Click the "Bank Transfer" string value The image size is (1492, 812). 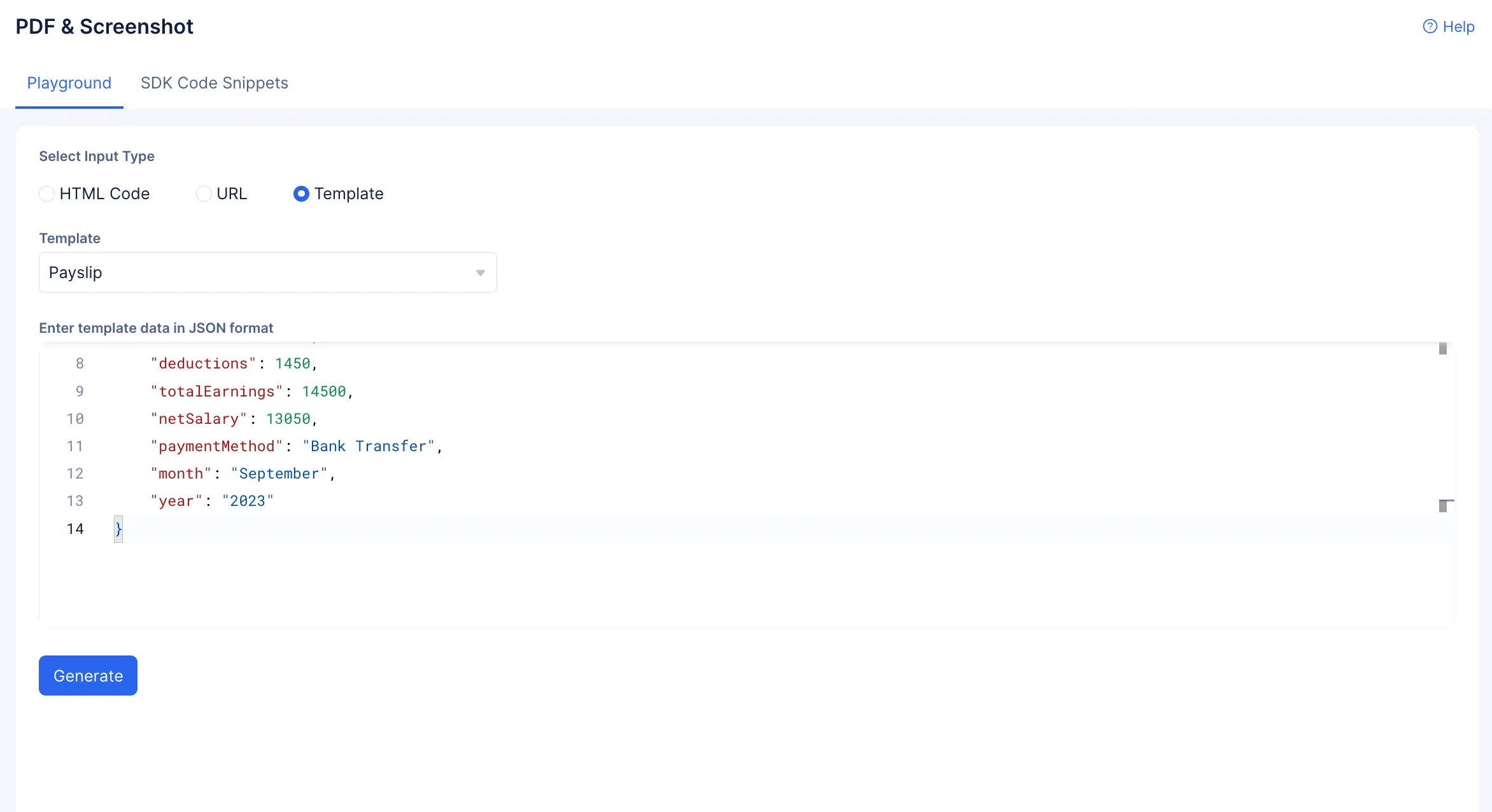point(369,446)
